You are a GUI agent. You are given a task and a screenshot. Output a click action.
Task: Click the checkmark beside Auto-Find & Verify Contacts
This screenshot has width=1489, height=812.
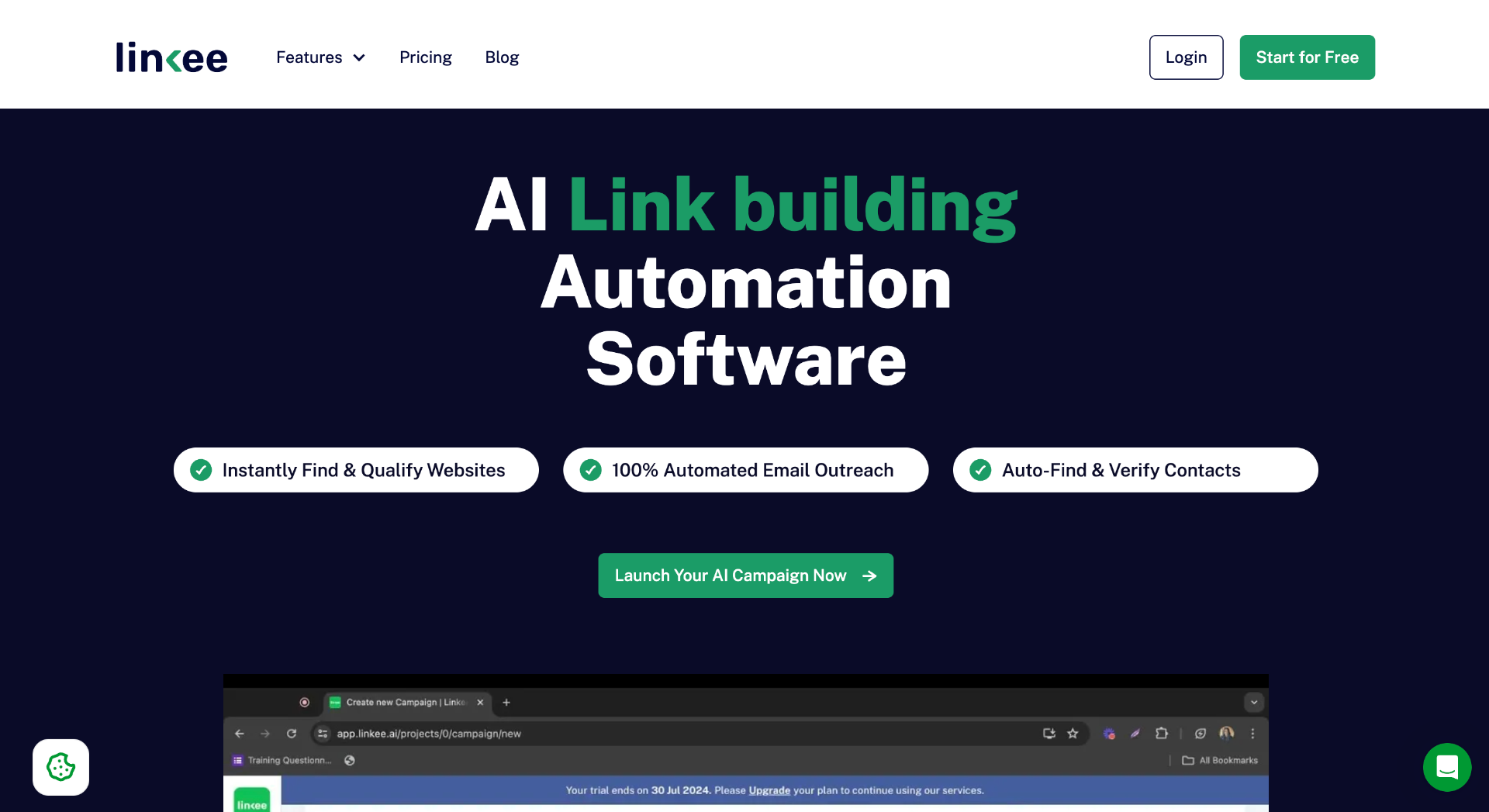pos(980,470)
